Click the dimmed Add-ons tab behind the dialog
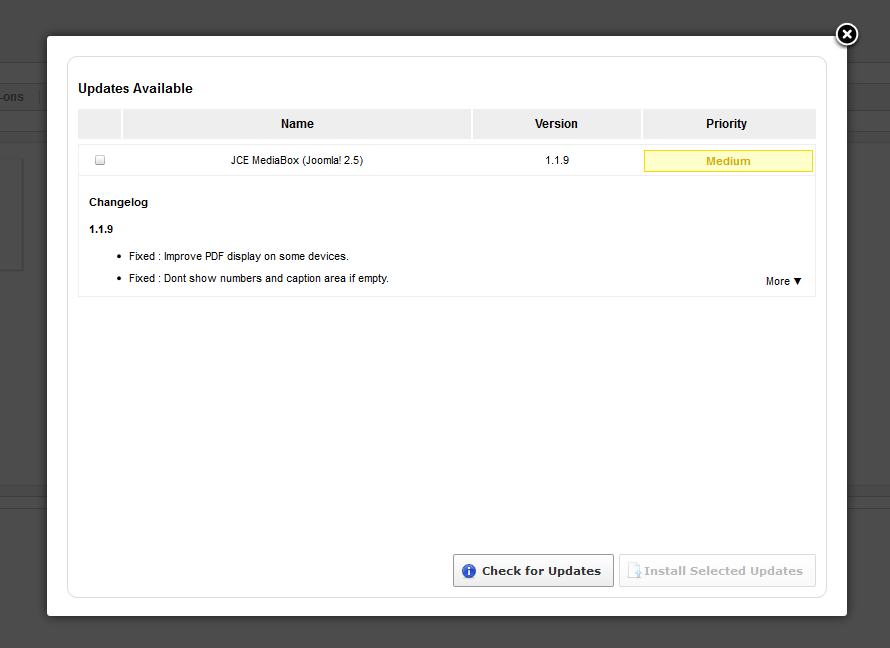This screenshot has width=890, height=648. 12,97
